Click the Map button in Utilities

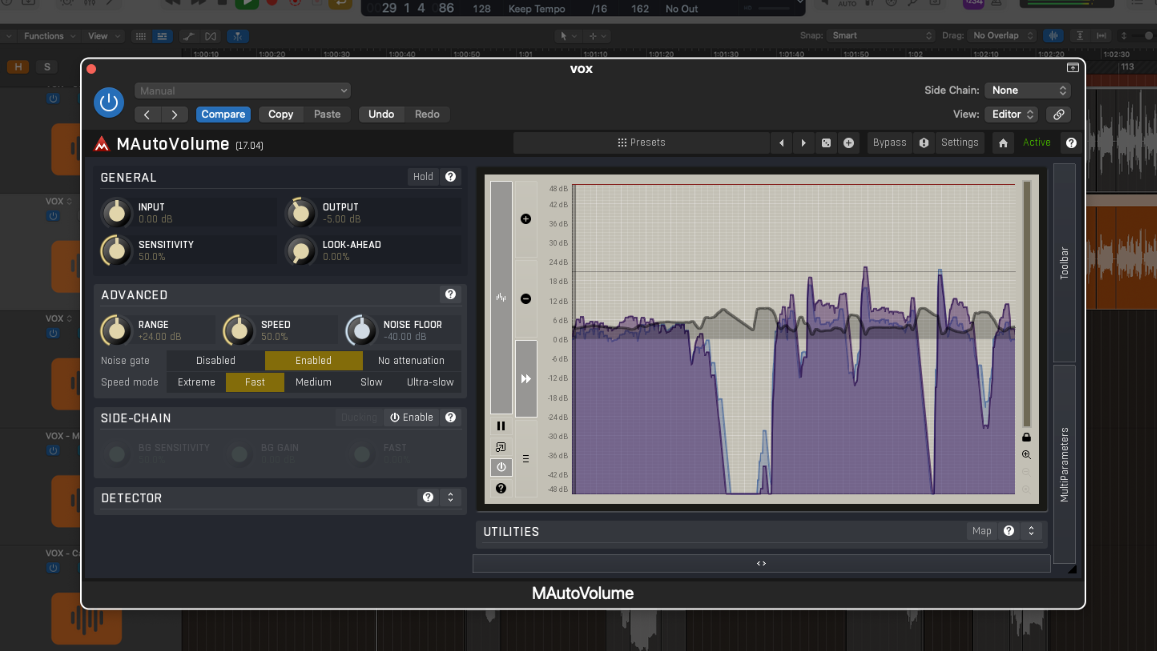981,531
